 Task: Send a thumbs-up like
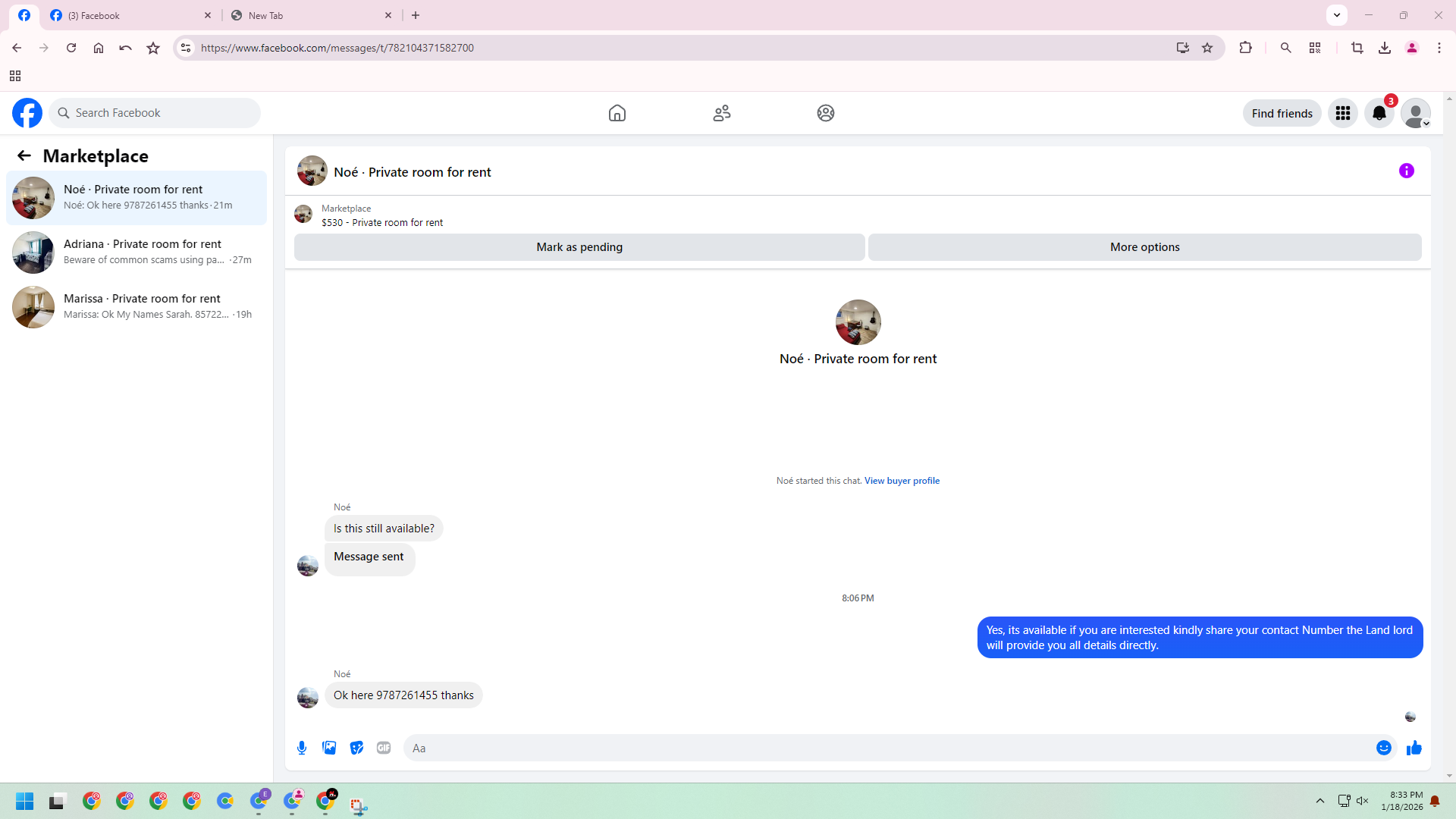[1414, 748]
